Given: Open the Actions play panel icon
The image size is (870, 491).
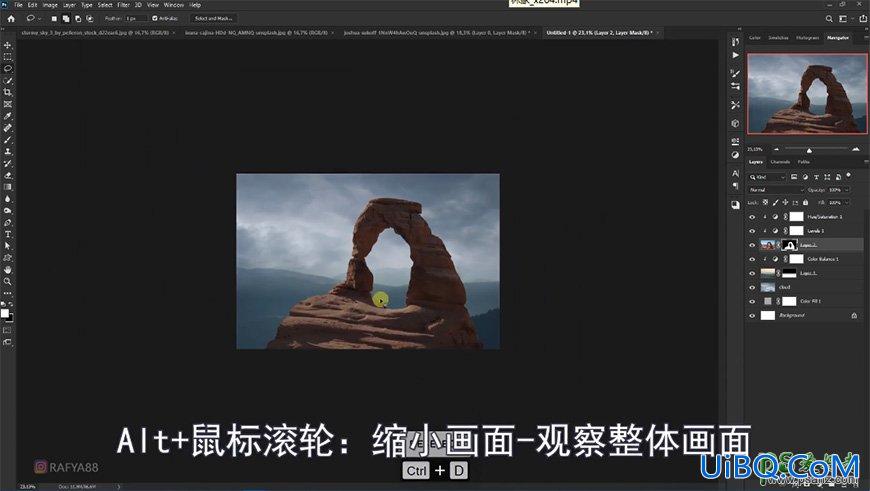Looking at the screenshot, I should tap(735, 55).
